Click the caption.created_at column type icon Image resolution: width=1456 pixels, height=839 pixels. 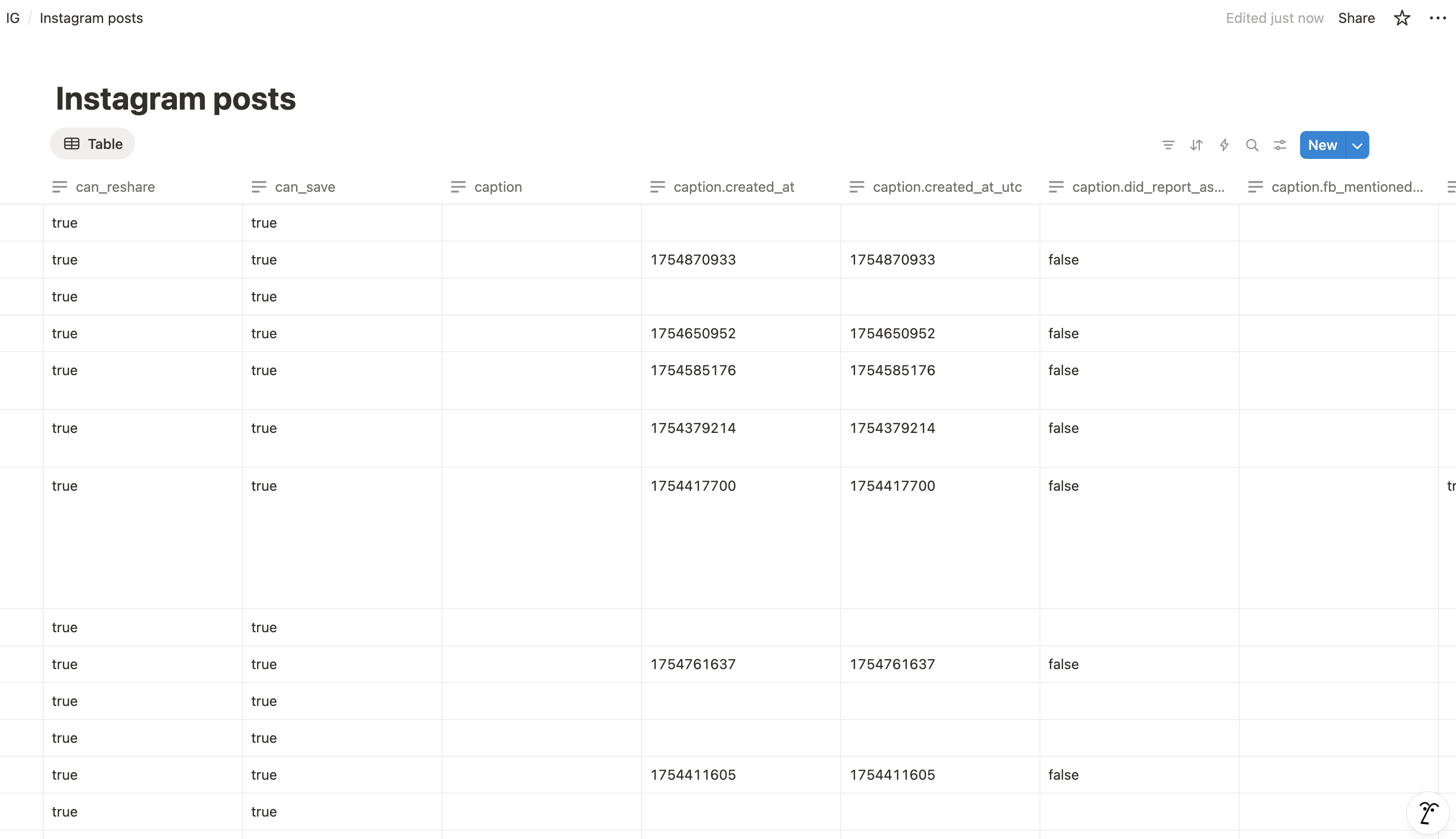coord(657,187)
